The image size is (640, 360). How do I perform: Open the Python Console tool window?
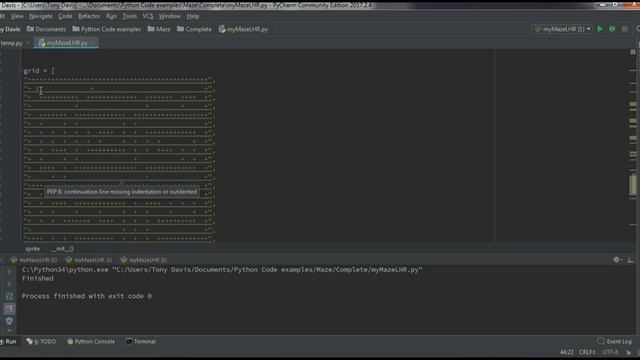pyautogui.click(x=91, y=342)
